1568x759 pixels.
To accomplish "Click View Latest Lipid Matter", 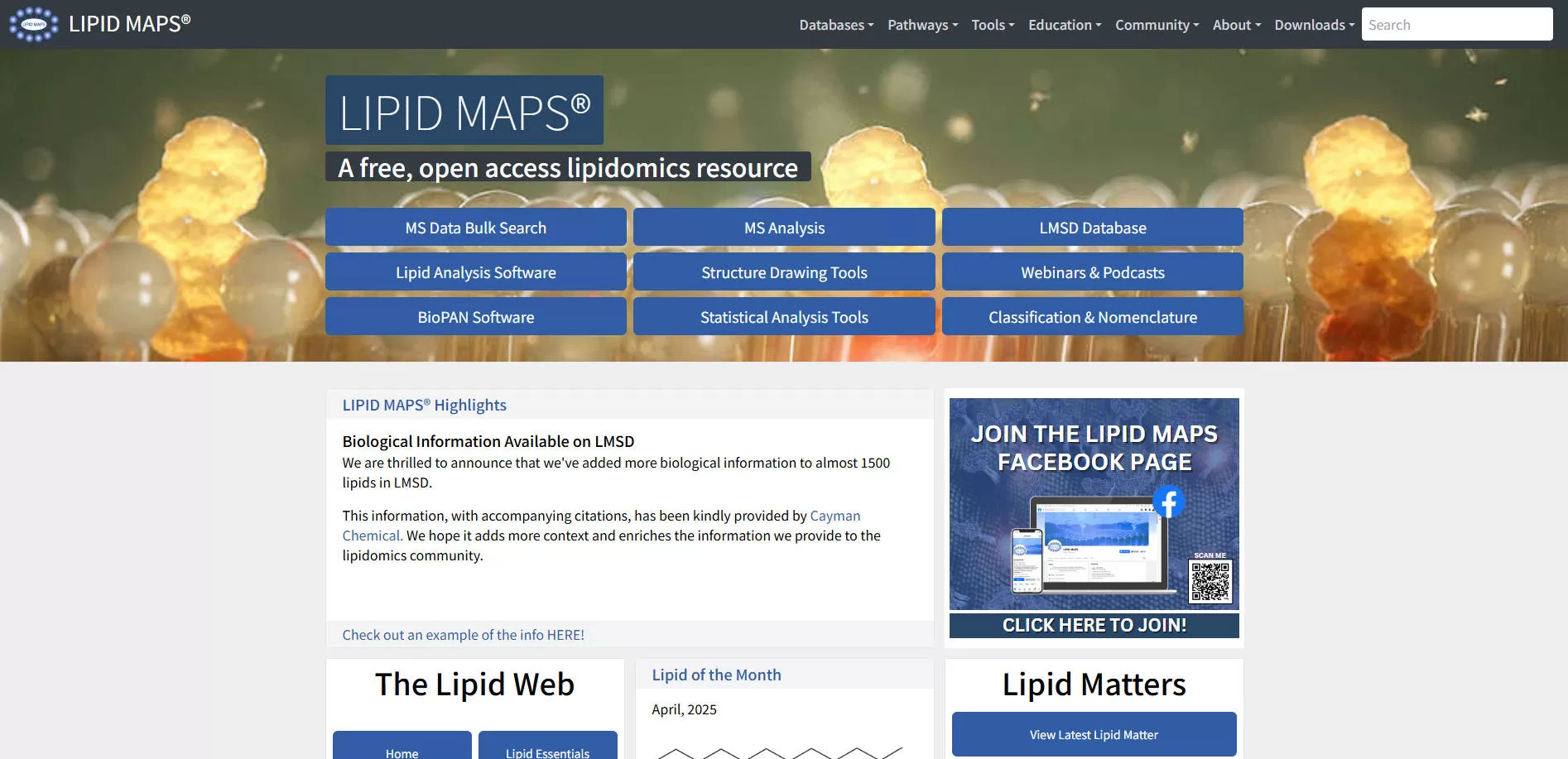I will tap(1094, 734).
